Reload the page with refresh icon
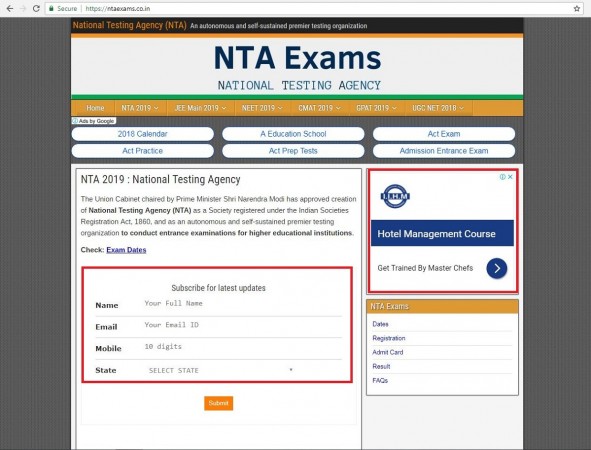The width and height of the screenshot is (591, 450). [36, 8]
